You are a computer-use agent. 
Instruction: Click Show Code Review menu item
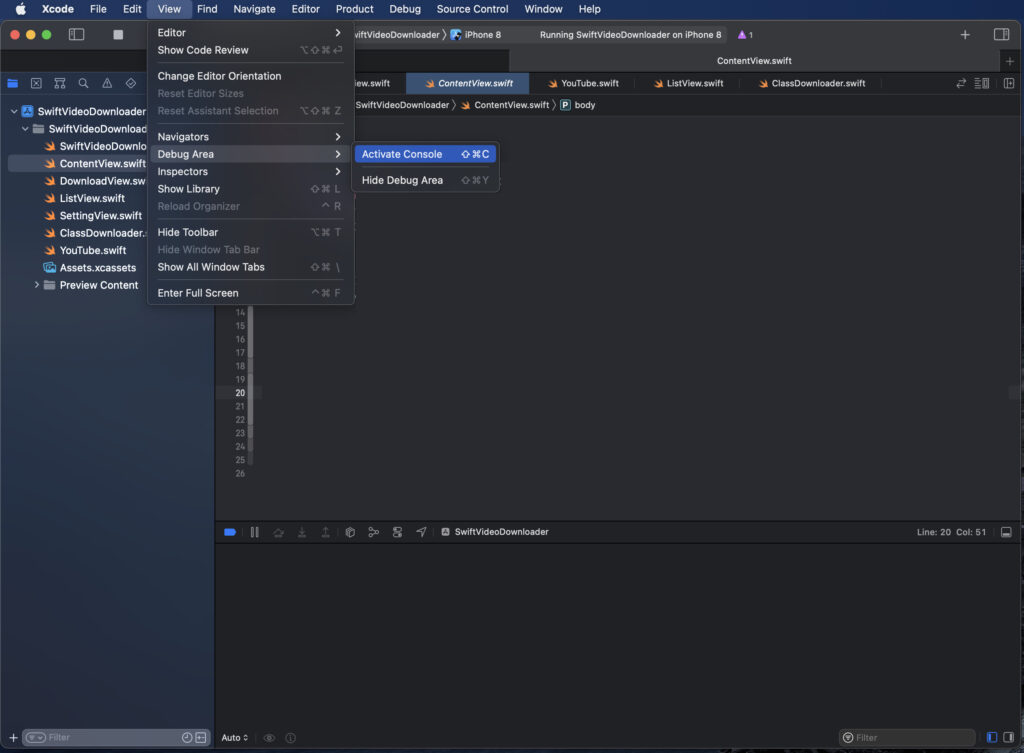tap(249, 50)
